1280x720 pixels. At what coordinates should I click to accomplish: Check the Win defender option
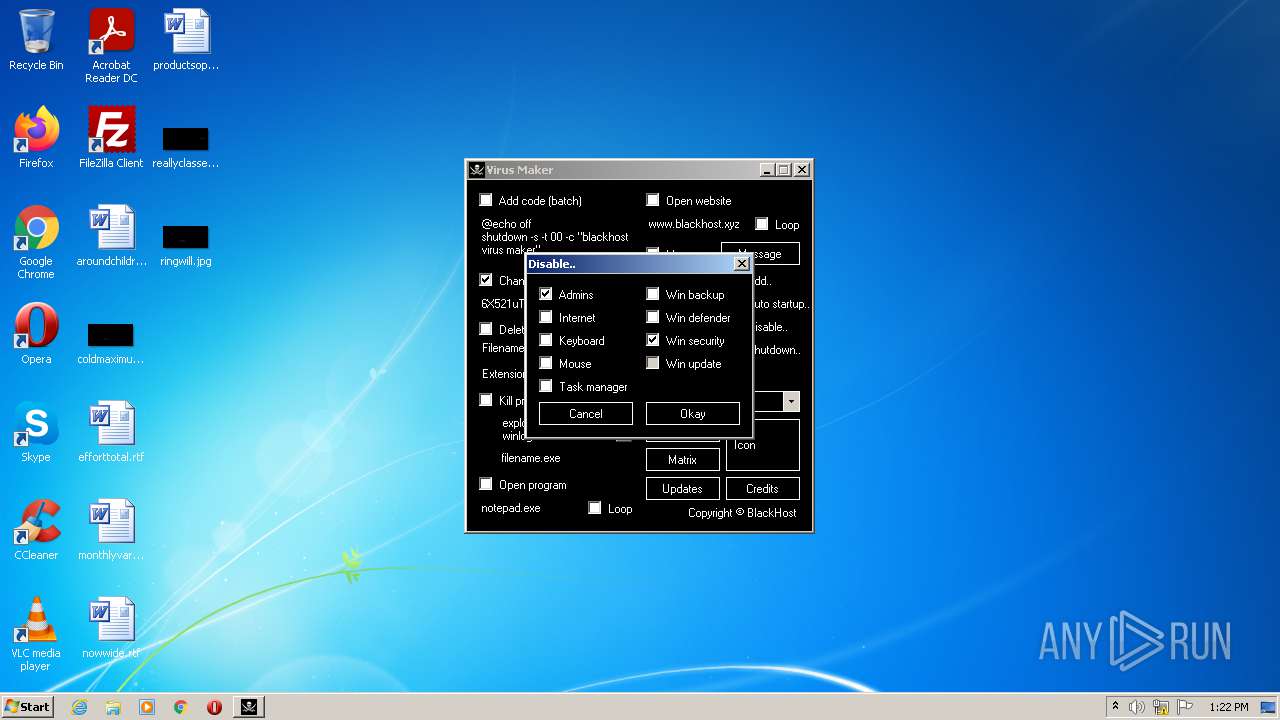(653, 317)
